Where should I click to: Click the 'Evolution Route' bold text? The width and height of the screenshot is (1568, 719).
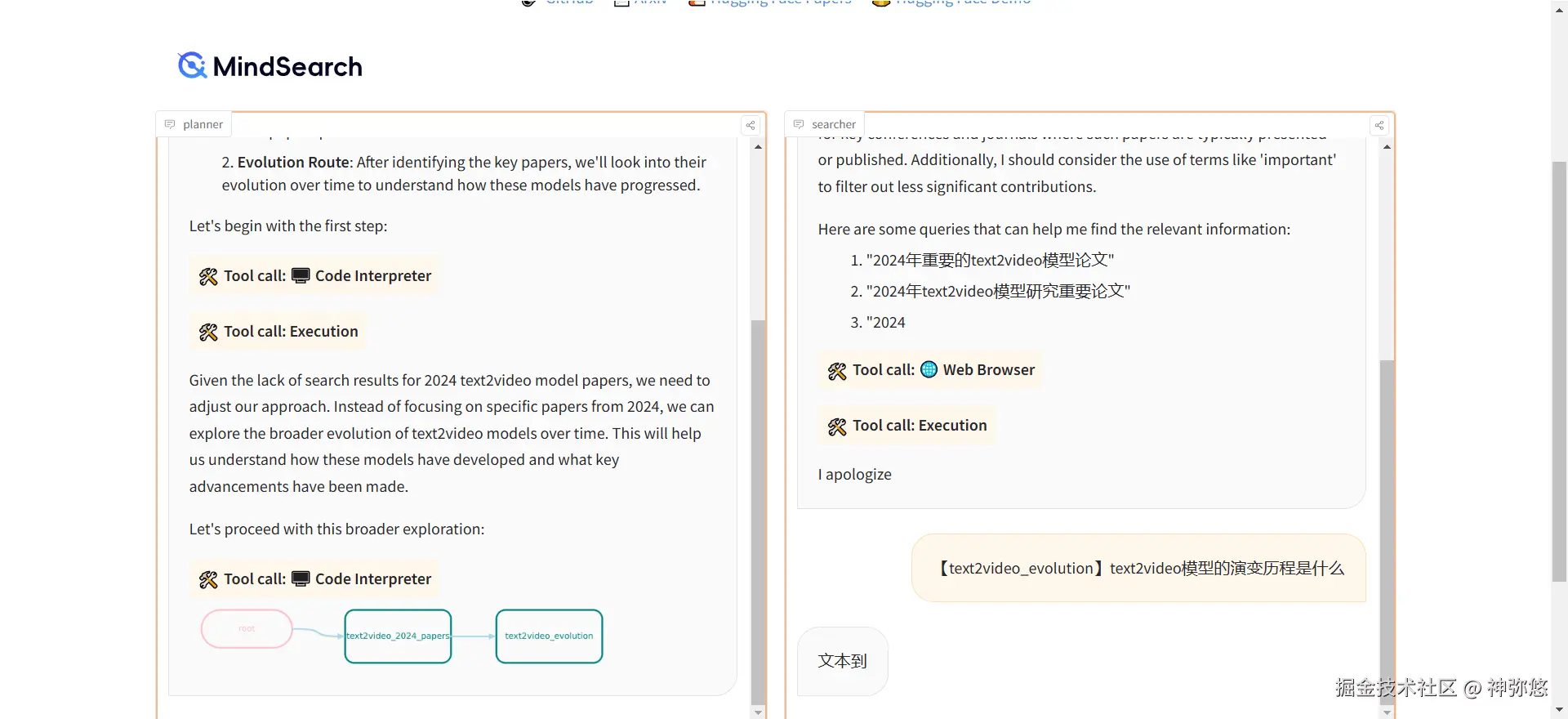(293, 163)
